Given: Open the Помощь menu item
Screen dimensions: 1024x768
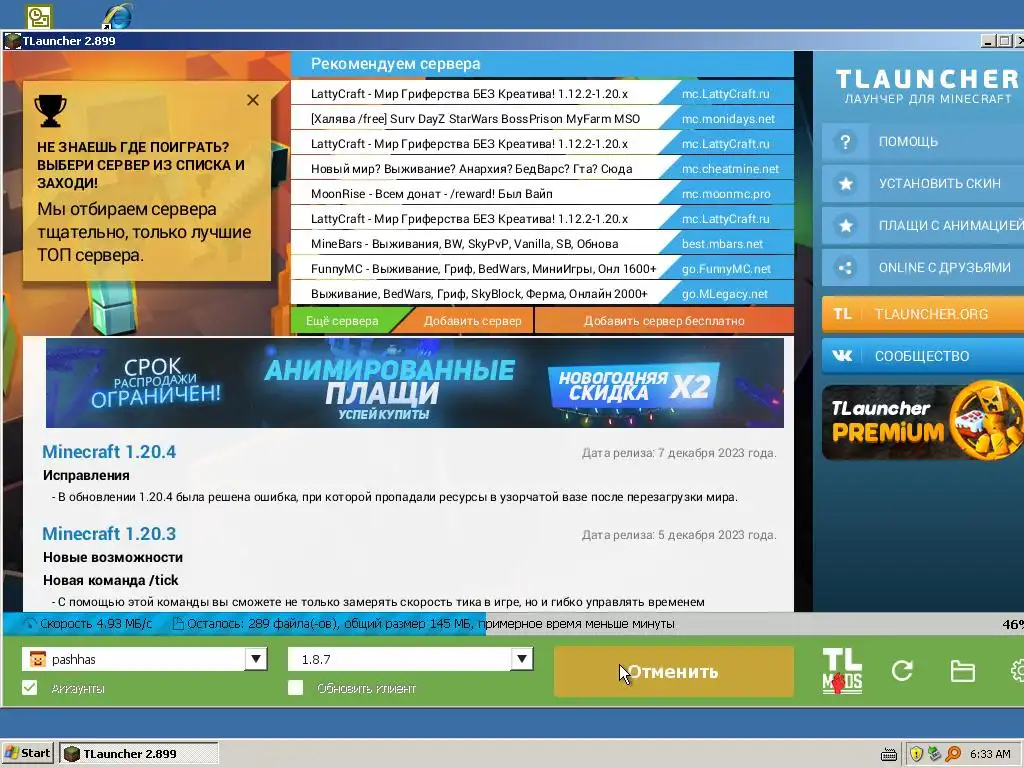Looking at the screenshot, I should (x=922, y=142).
